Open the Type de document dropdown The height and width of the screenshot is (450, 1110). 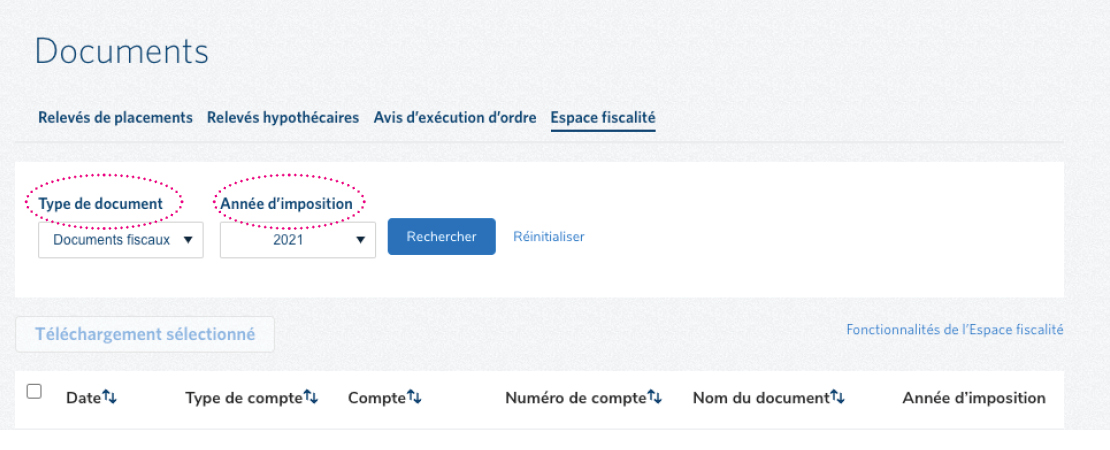tap(120, 240)
